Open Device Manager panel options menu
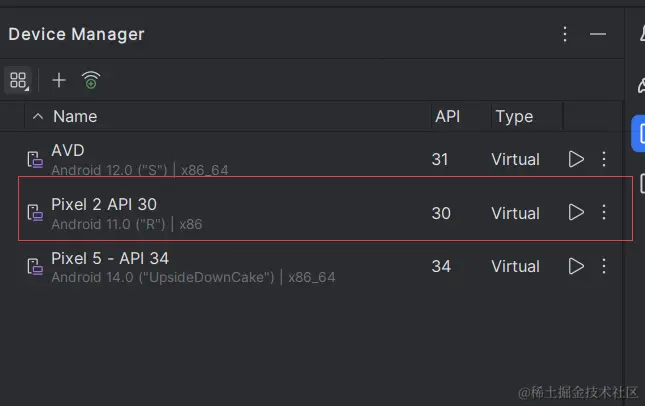 coord(565,34)
